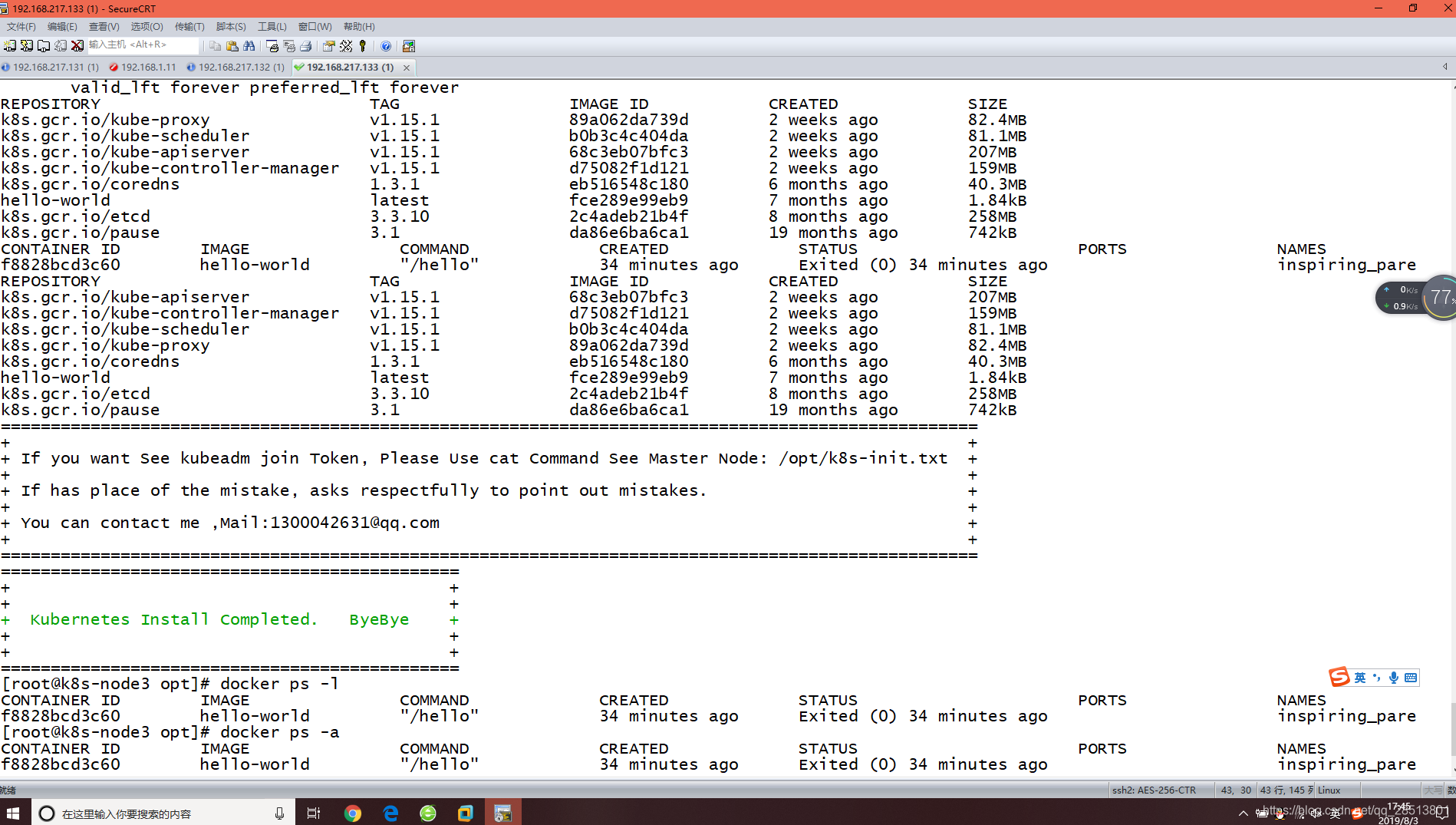The width and height of the screenshot is (1456, 825).
Task: Open Microsoft Edge from taskbar
Action: click(390, 813)
